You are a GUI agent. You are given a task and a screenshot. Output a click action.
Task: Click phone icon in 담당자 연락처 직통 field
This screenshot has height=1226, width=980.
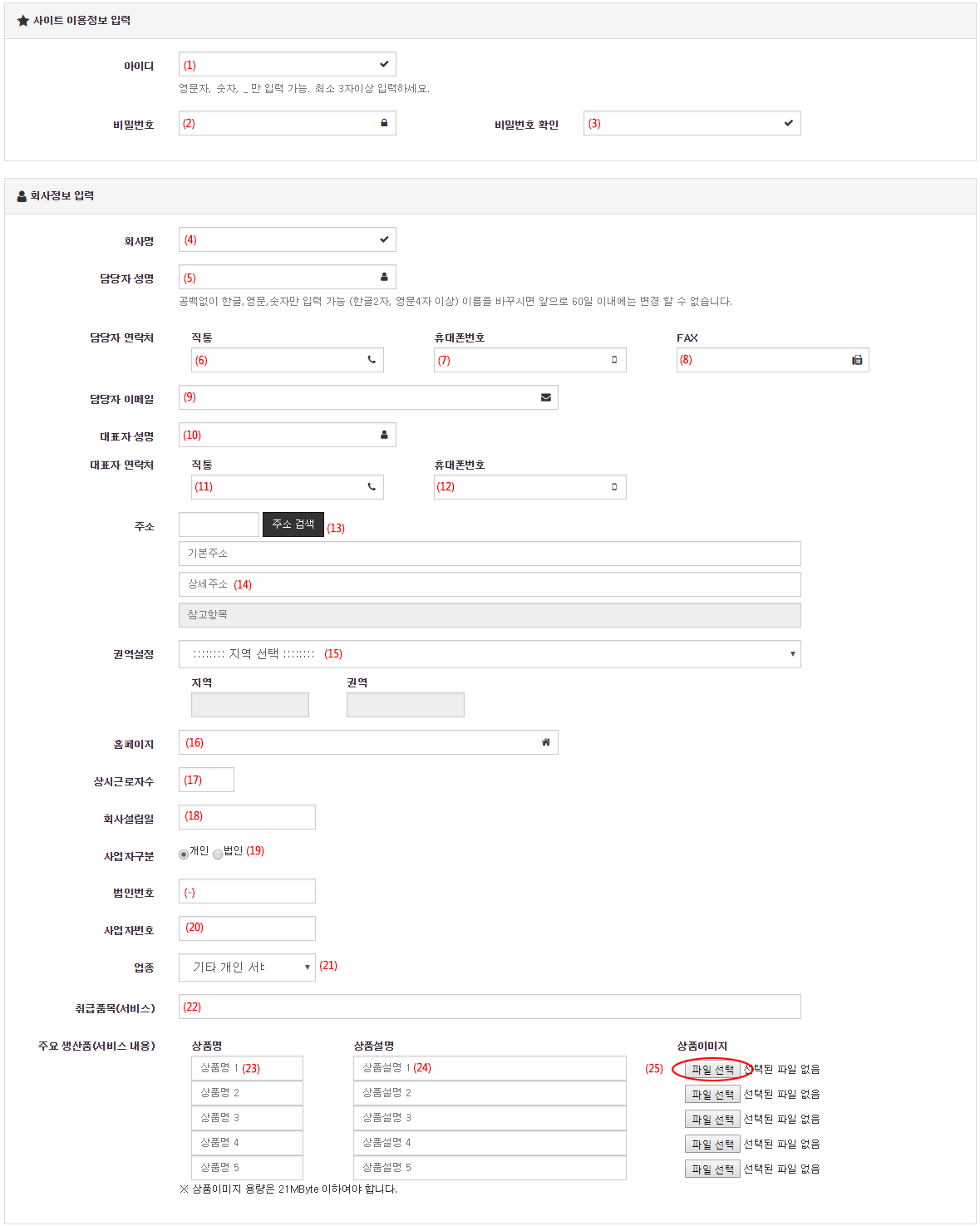(372, 360)
